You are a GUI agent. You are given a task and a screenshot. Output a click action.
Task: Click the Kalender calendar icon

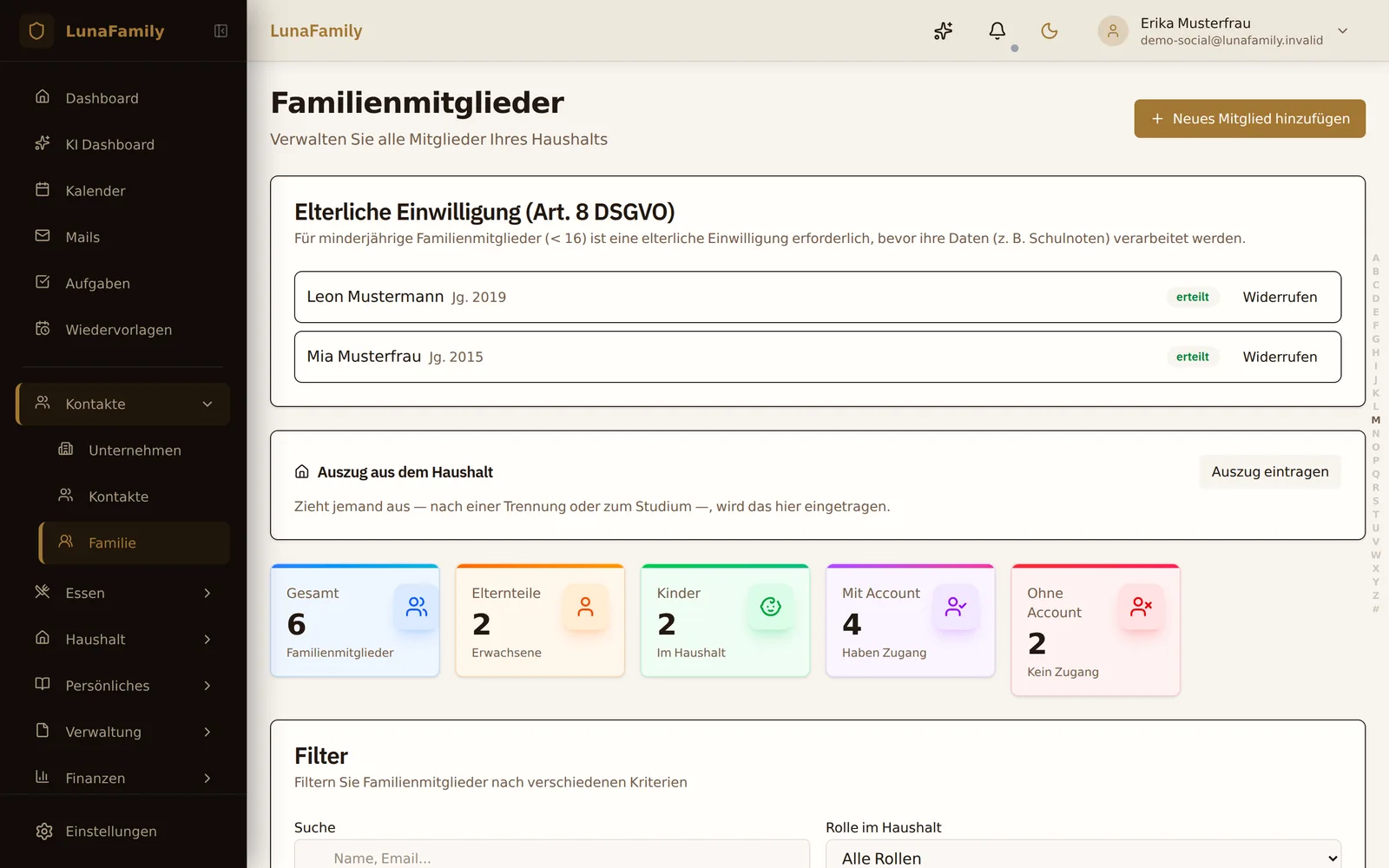tap(43, 189)
